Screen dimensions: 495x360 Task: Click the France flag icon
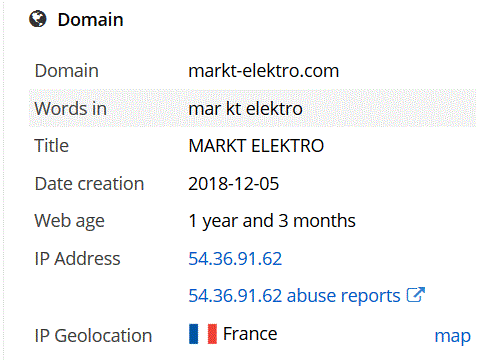(x=203, y=334)
